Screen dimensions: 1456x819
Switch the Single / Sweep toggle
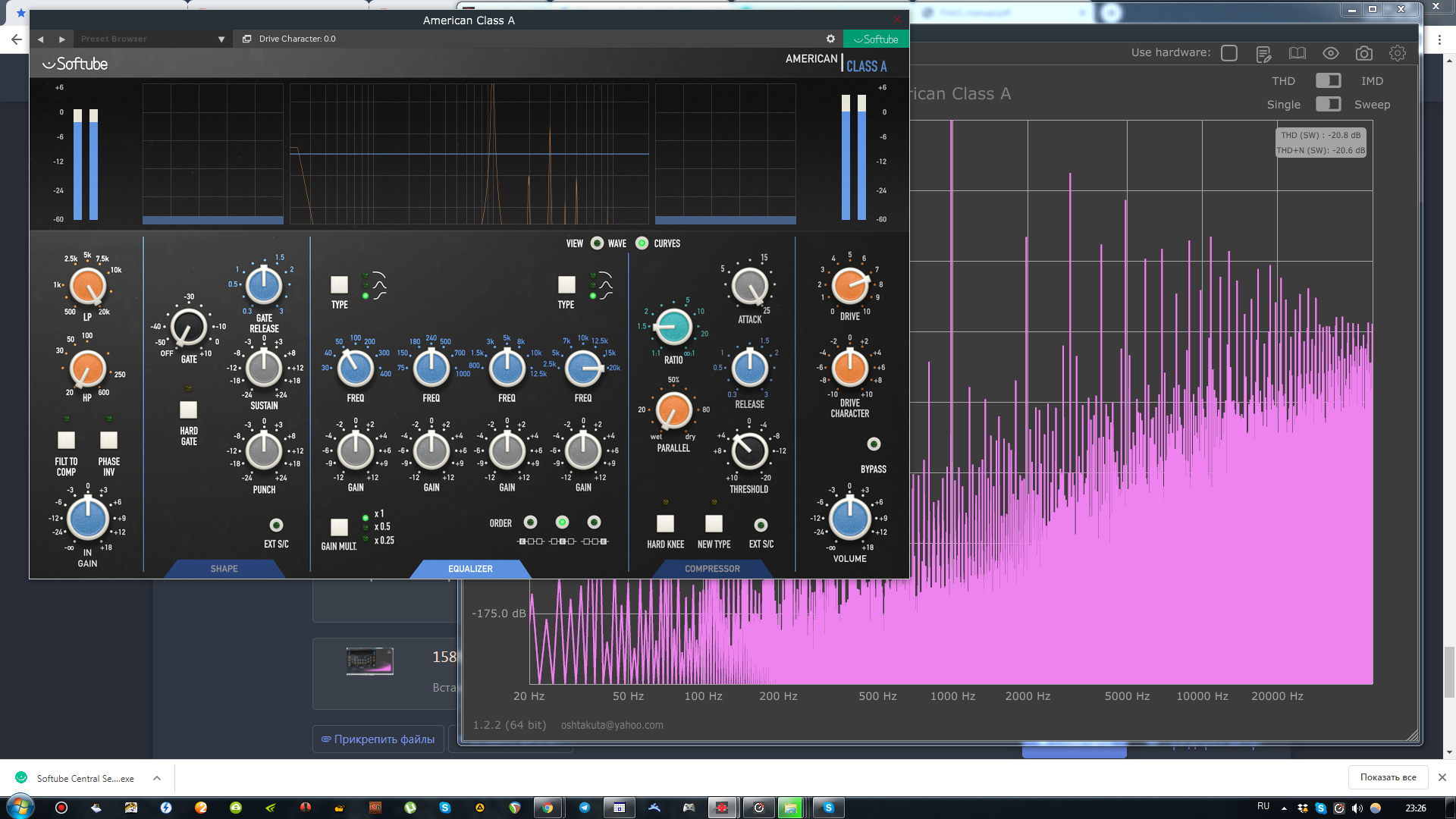1328,104
